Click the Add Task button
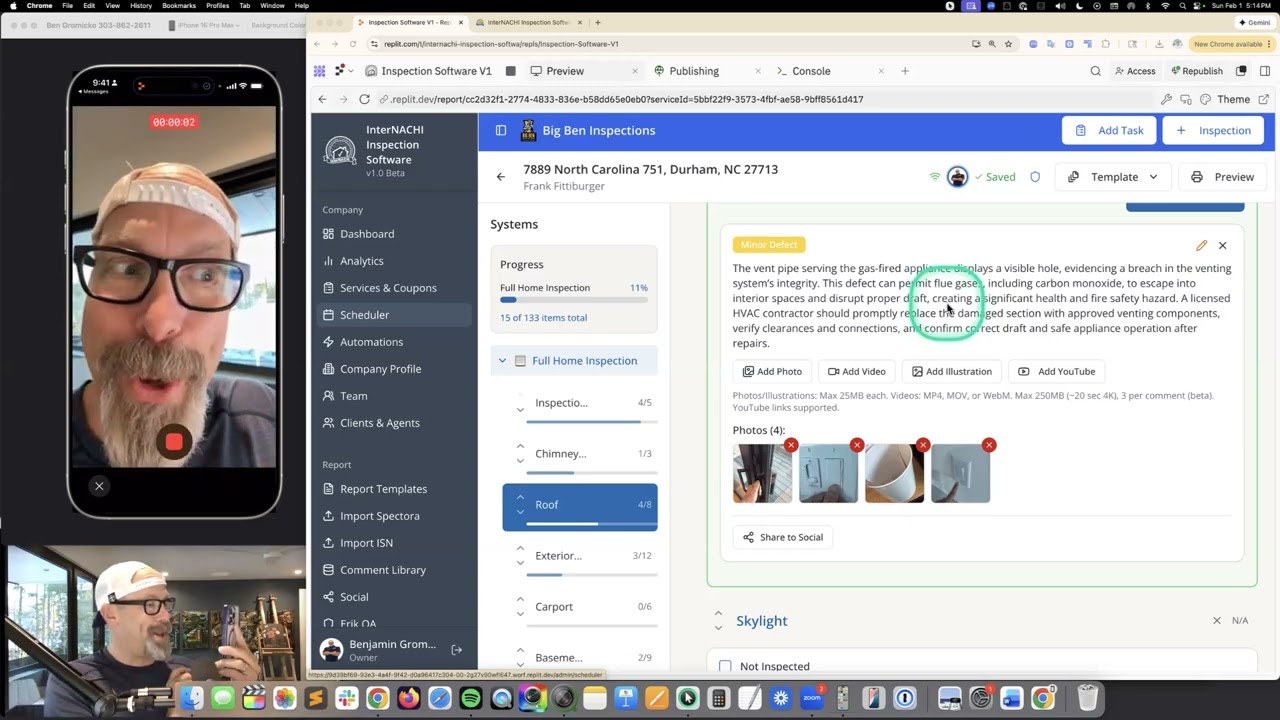Image resolution: width=1280 pixels, height=720 pixels. [x=1109, y=130]
